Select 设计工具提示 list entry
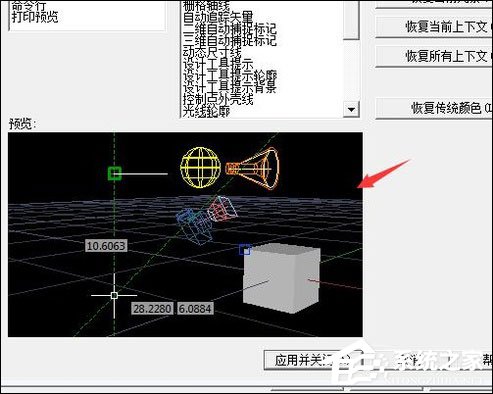The width and height of the screenshot is (493, 394). coord(218,64)
